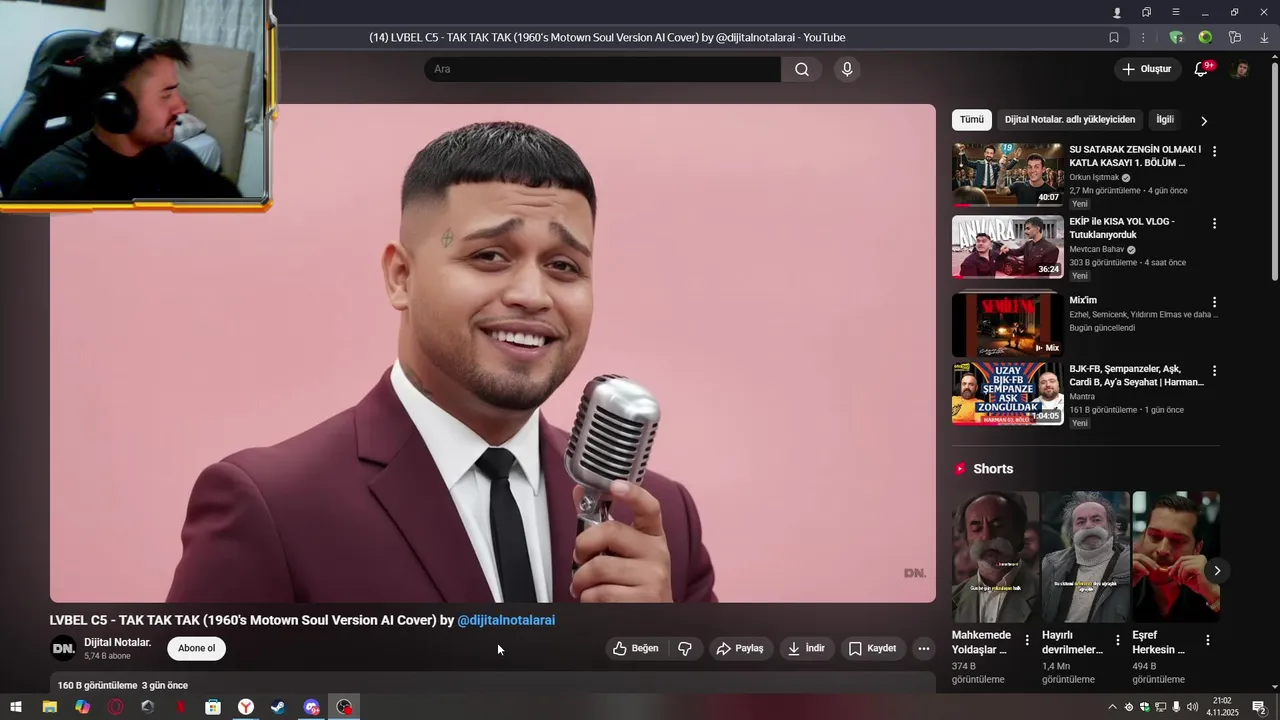Open options for Eşref Herkesin short
The width and height of the screenshot is (1280, 720).
click(1208, 640)
